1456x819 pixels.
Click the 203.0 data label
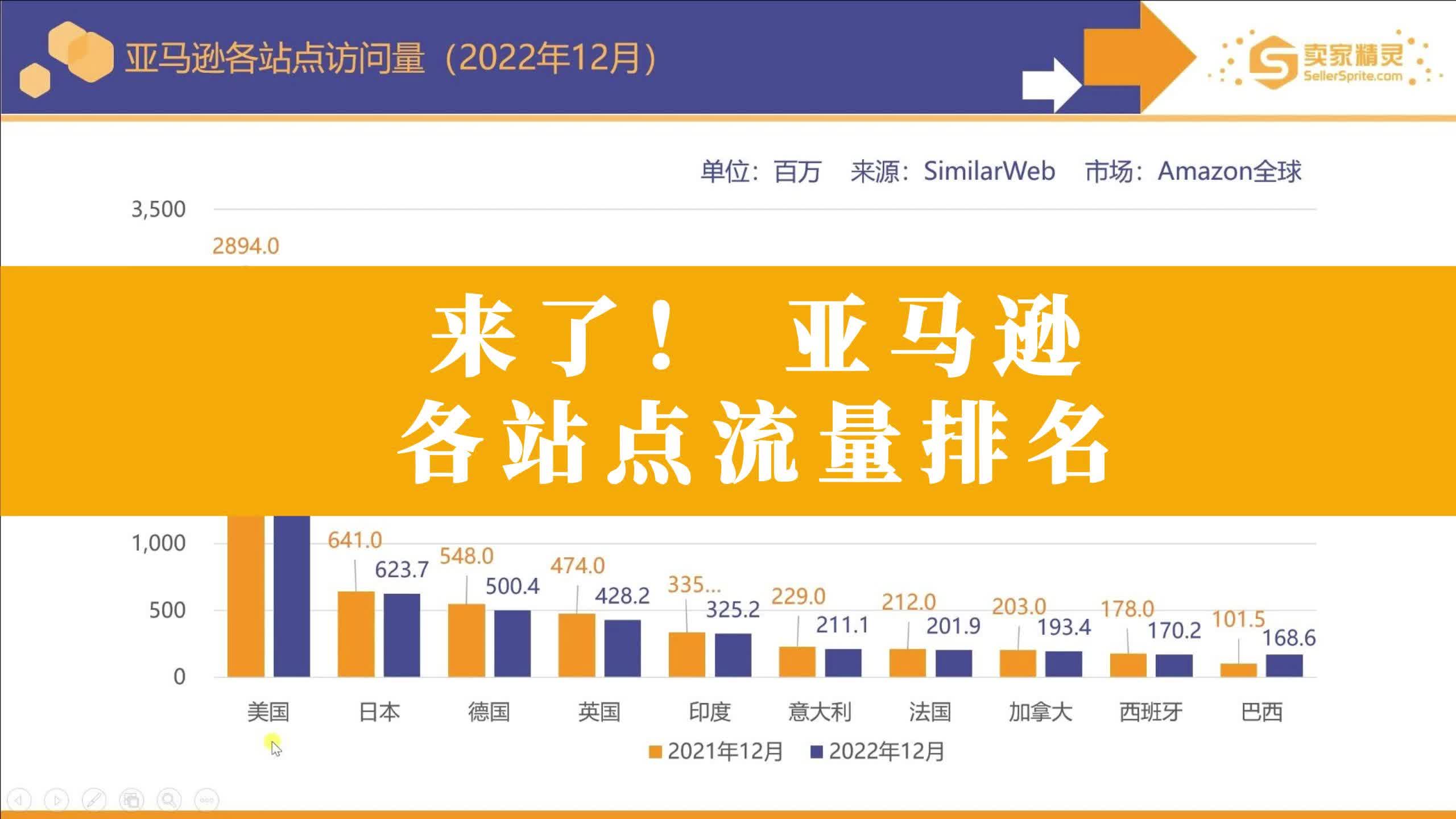[1019, 607]
